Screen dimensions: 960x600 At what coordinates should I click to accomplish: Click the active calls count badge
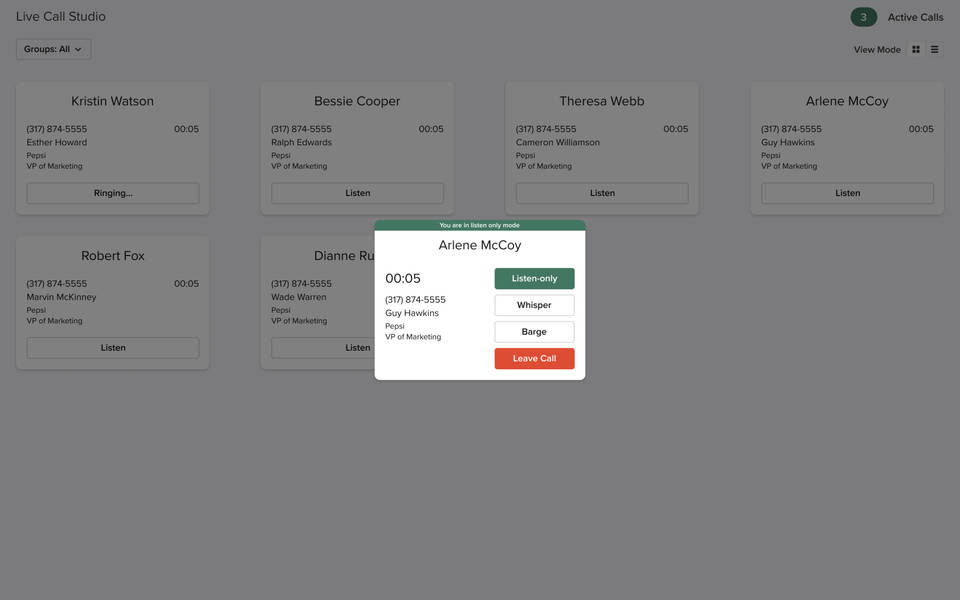coord(863,17)
